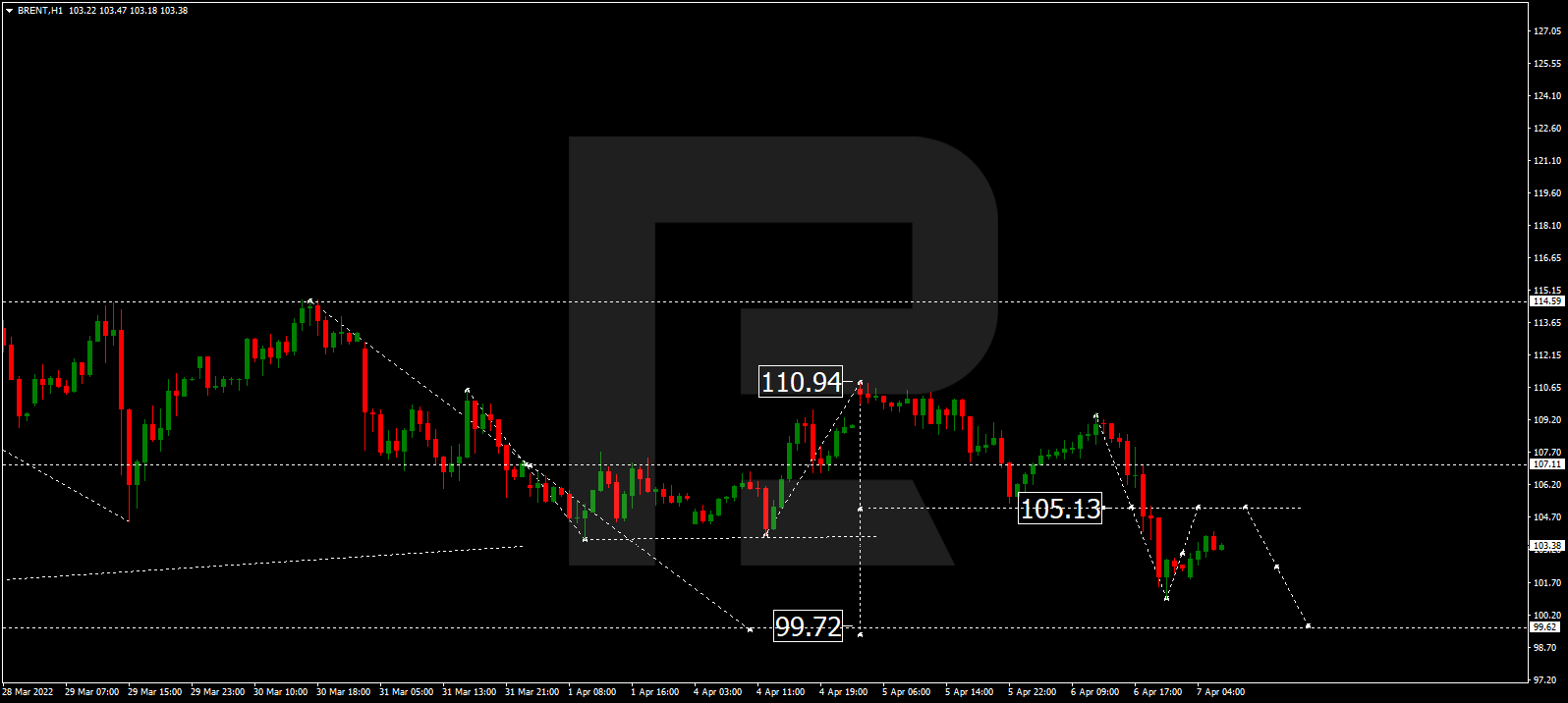Image resolution: width=1568 pixels, height=703 pixels.
Task: Click the BRENT,H1 chart title text
Action: (x=39, y=11)
